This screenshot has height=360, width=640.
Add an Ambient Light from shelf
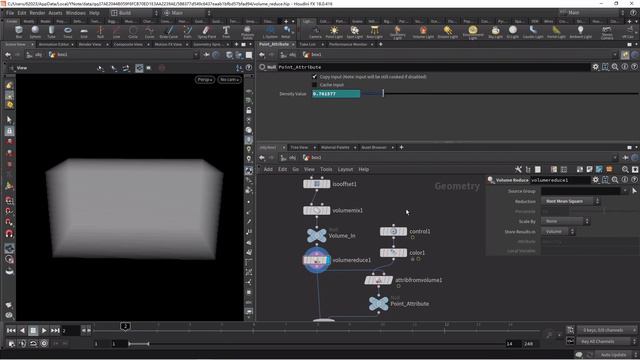coord(580,31)
